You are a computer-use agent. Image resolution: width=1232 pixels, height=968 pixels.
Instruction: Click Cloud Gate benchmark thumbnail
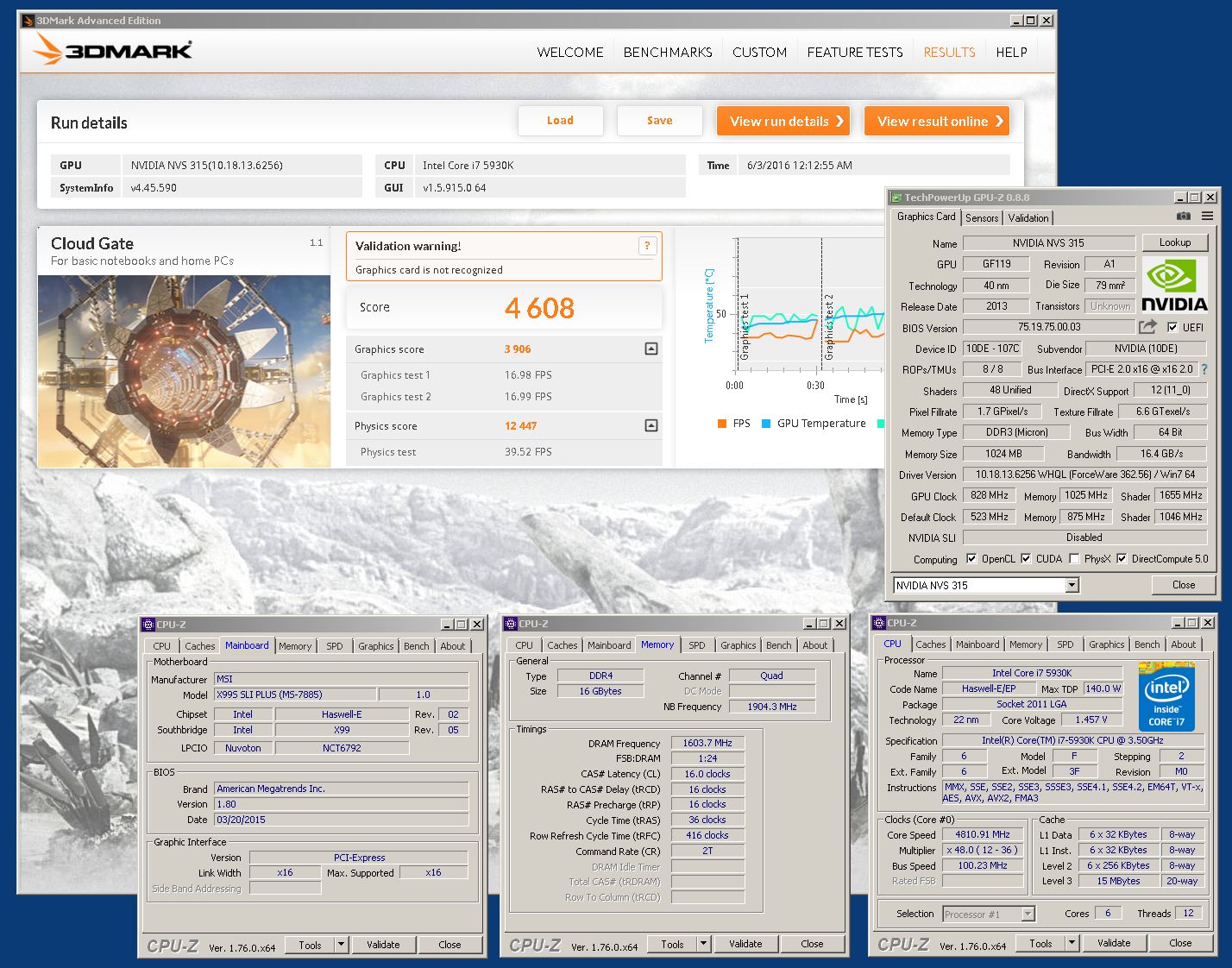184,371
